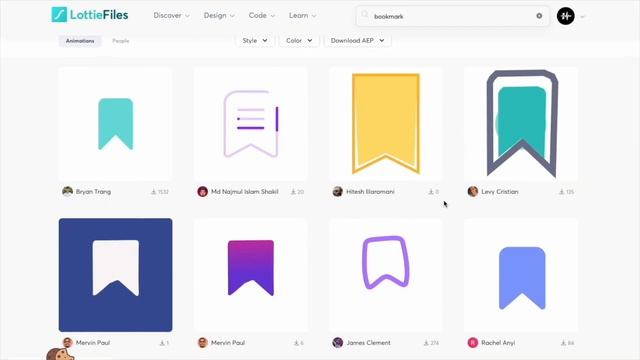Click download icon on Levy Cristian's card
Screen dimensions: 640x360
[561, 191]
